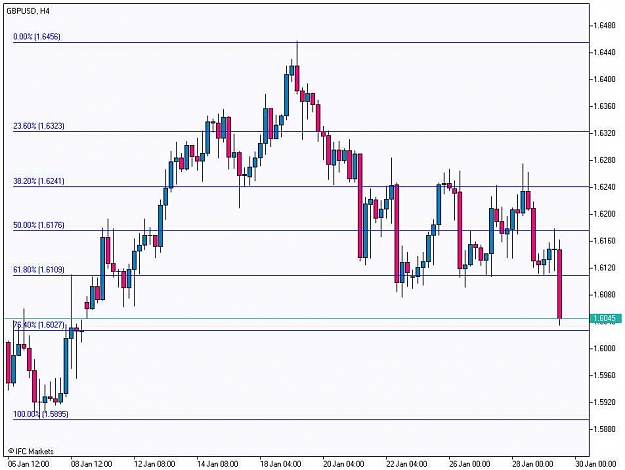Select the 0.00% (1.6456) Fibonacci label
This screenshot has width=625, height=470.
click(37, 37)
